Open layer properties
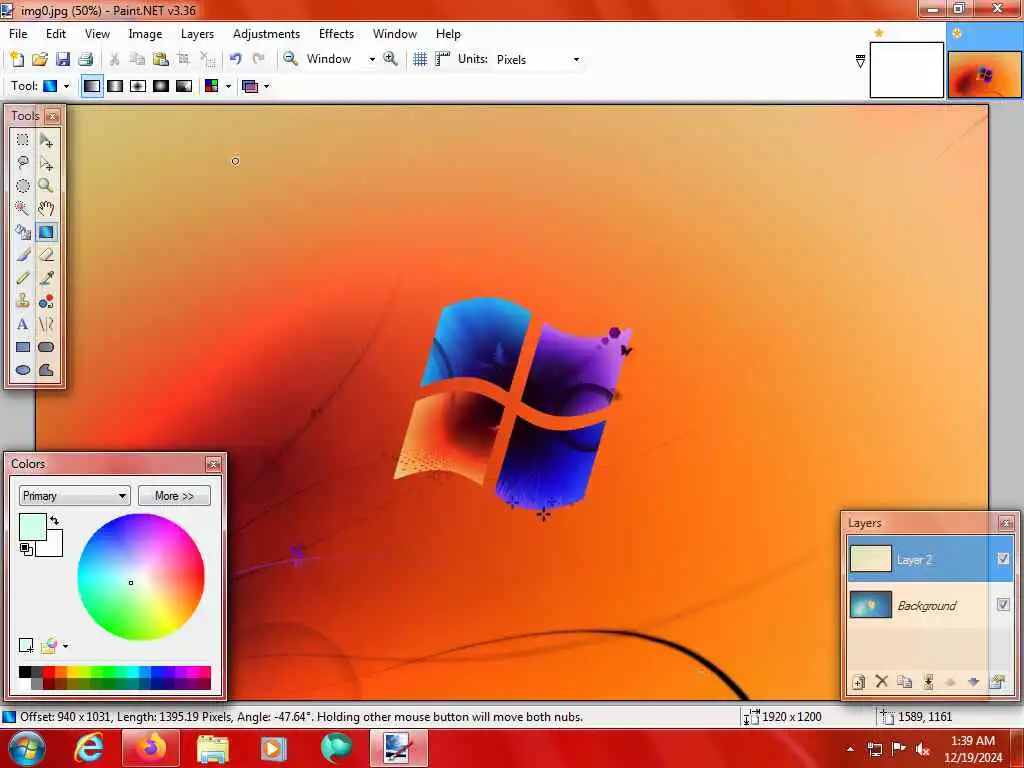The width and height of the screenshot is (1024, 768). tap(997, 682)
